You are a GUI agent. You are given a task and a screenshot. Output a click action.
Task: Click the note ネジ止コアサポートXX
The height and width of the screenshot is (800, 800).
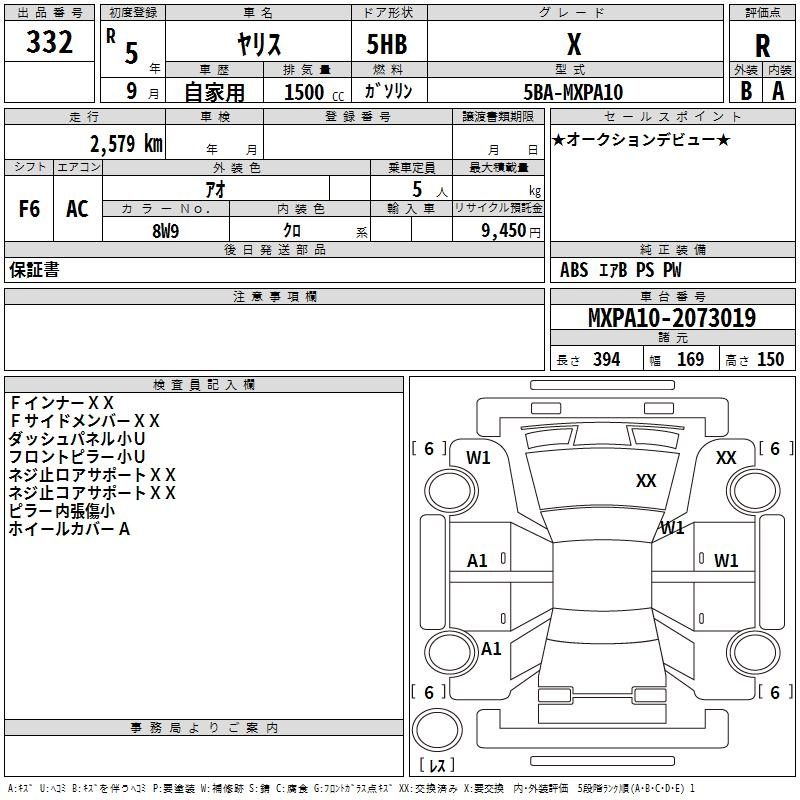click(x=92, y=493)
